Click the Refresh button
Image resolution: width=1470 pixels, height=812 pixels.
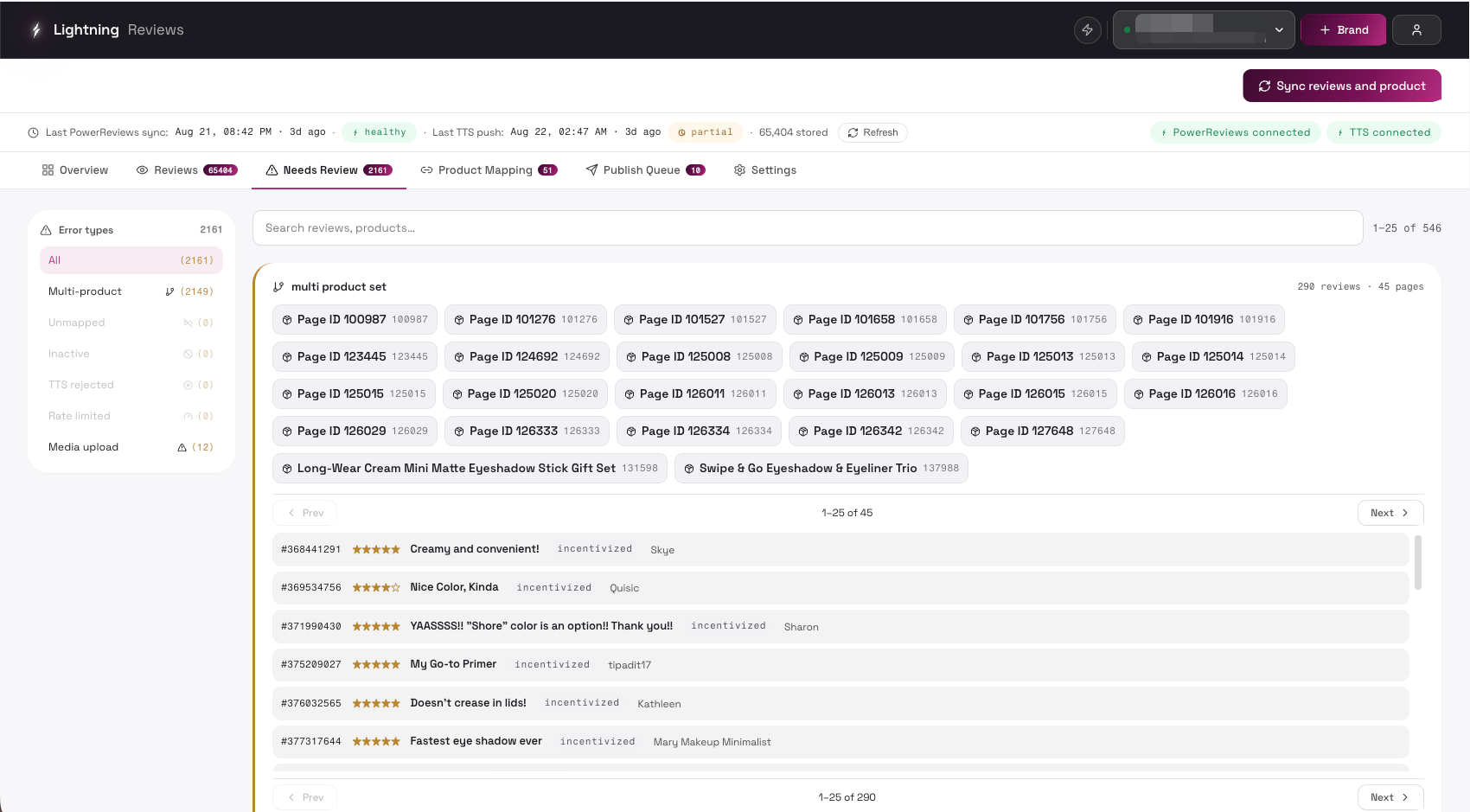pyautogui.click(x=872, y=133)
